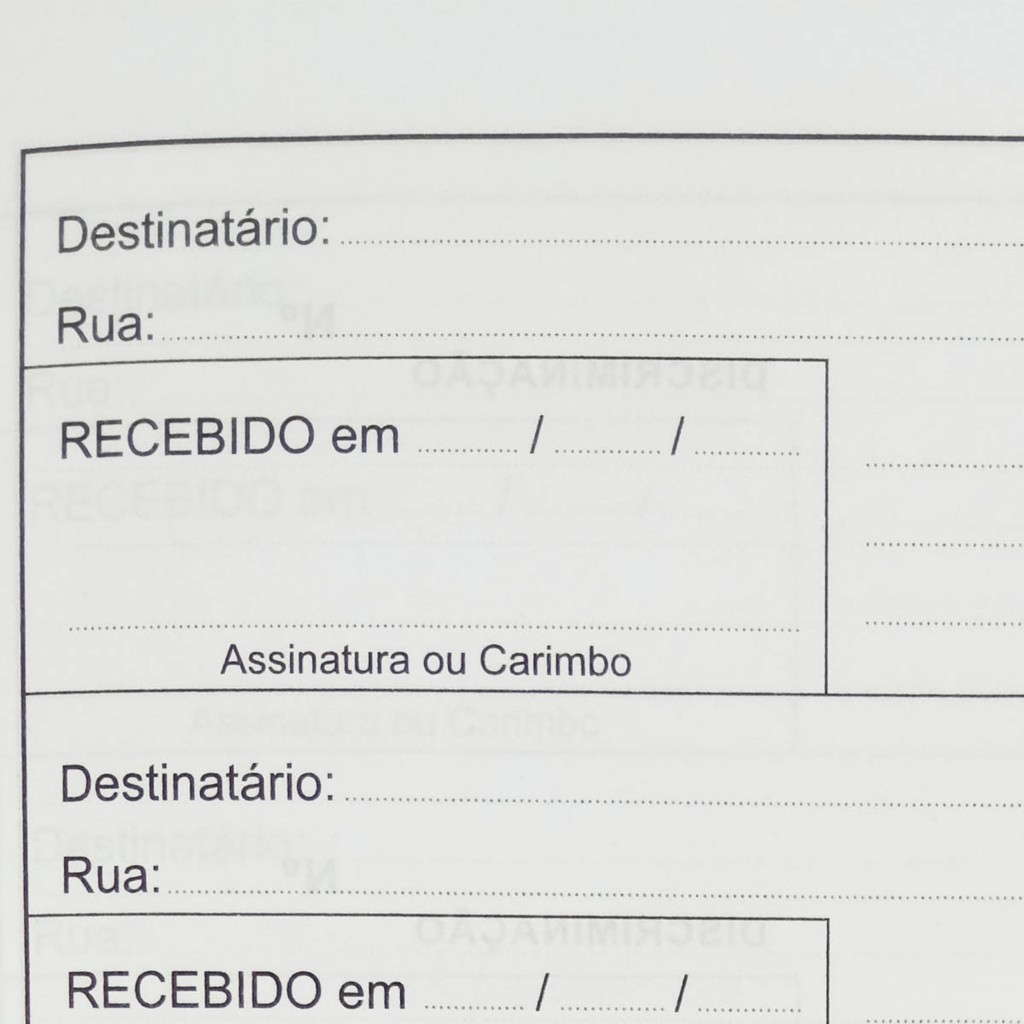Click the upper Rua label
Screen dimensions: 1024x1024
[x=105, y=327]
